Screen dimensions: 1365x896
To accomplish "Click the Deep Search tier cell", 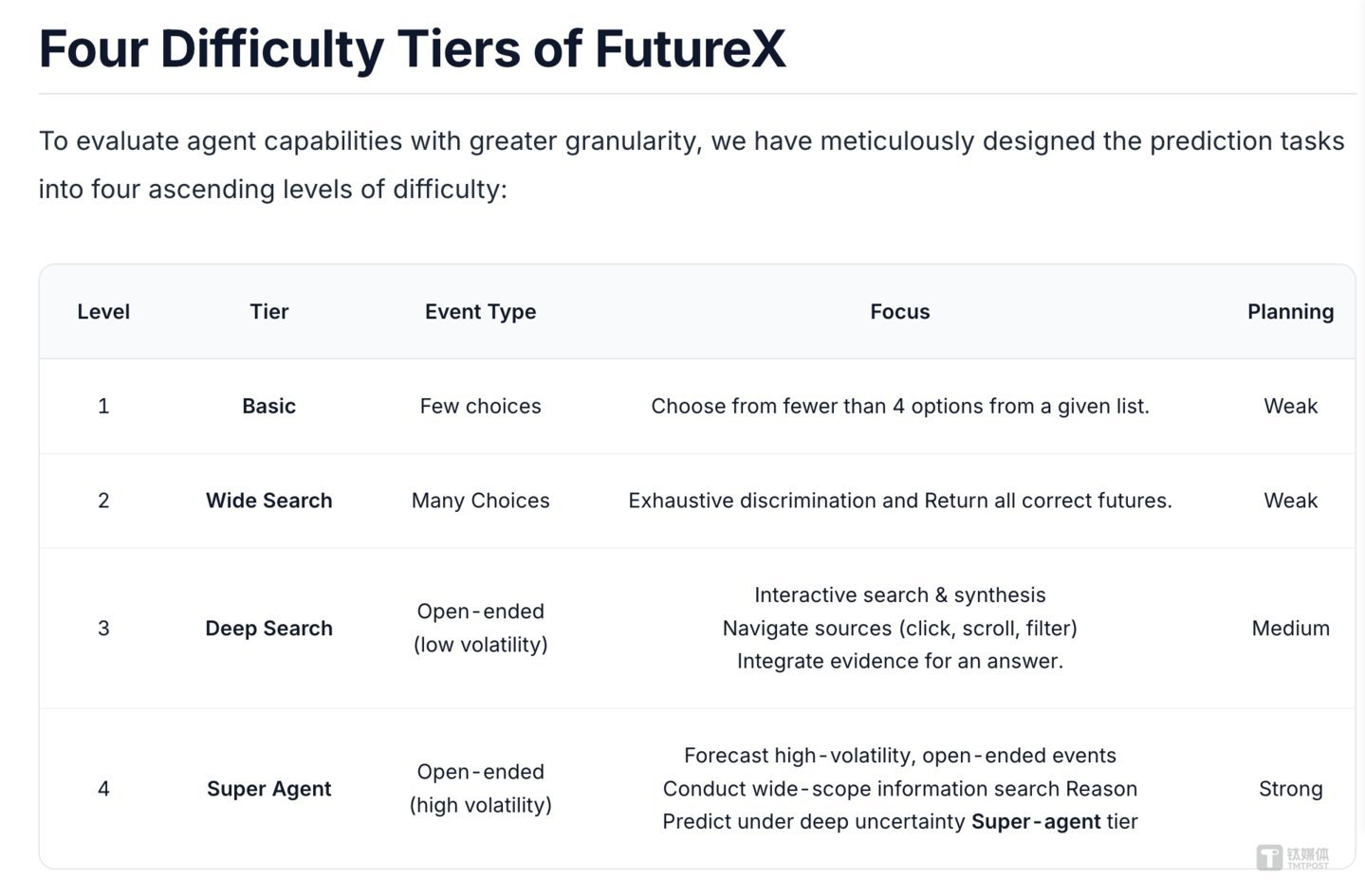I will click(x=269, y=629).
